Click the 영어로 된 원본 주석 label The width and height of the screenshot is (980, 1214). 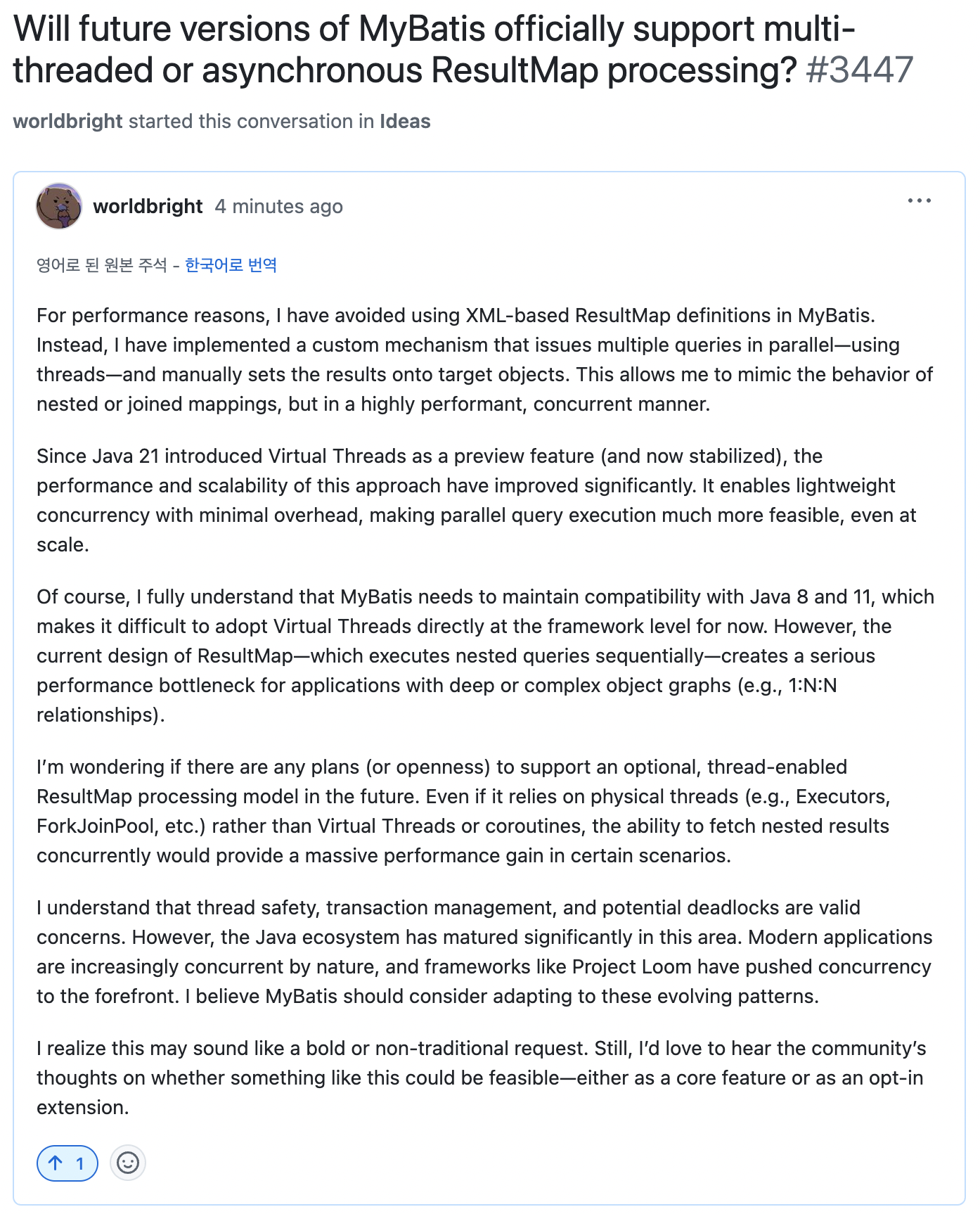(x=102, y=265)
